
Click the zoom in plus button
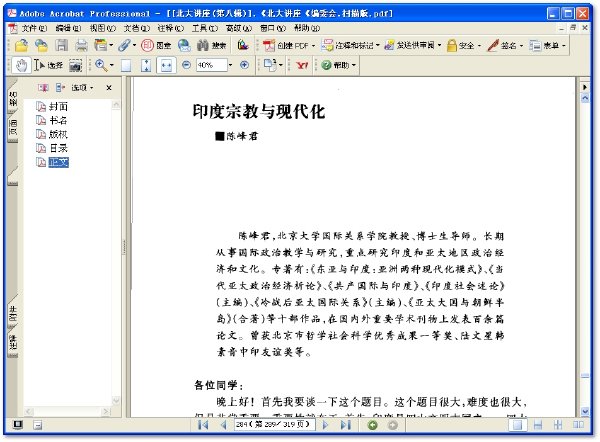(x=245, y=65)
